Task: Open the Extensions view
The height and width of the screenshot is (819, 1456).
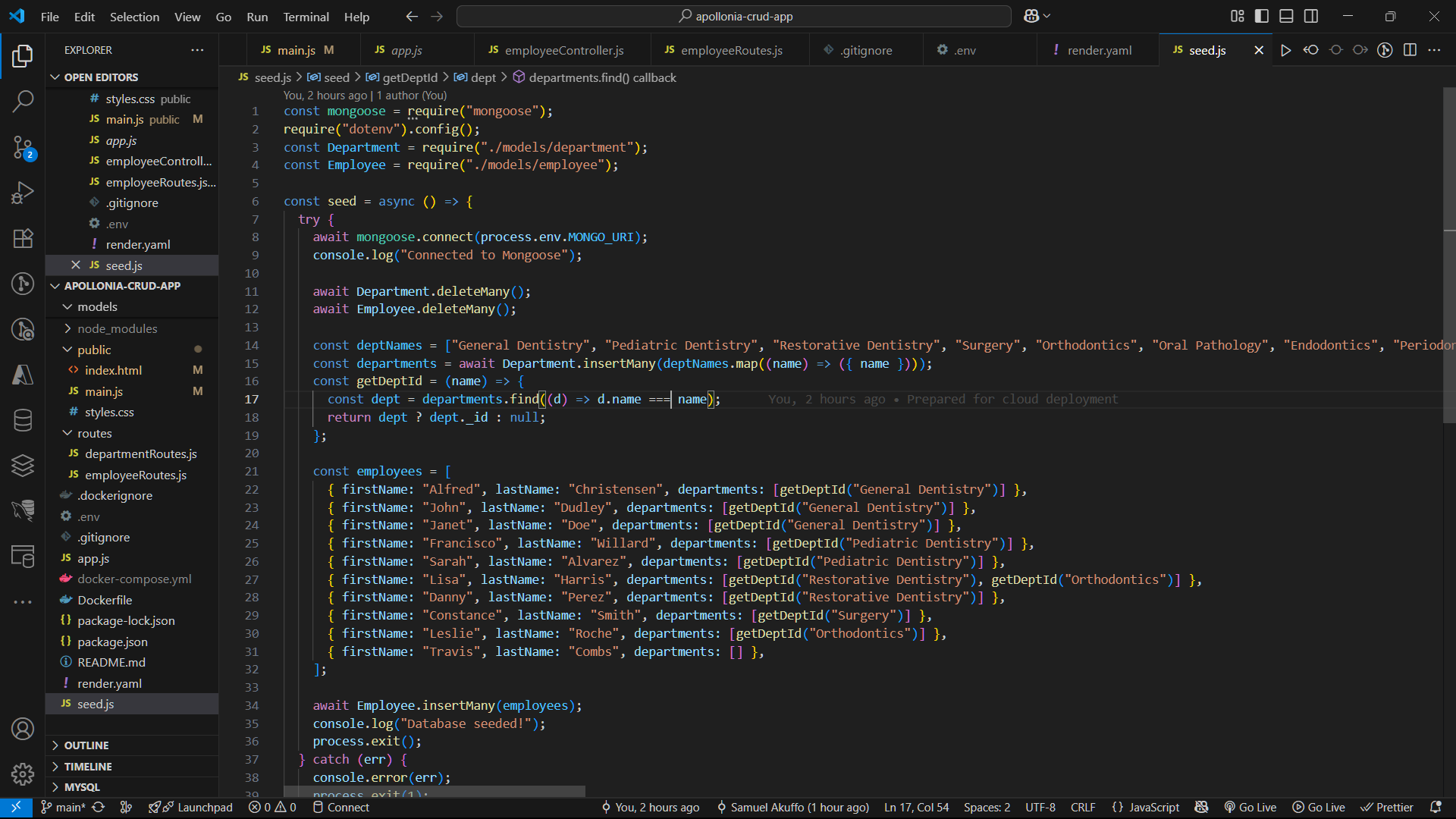Action: coord(23,238)
